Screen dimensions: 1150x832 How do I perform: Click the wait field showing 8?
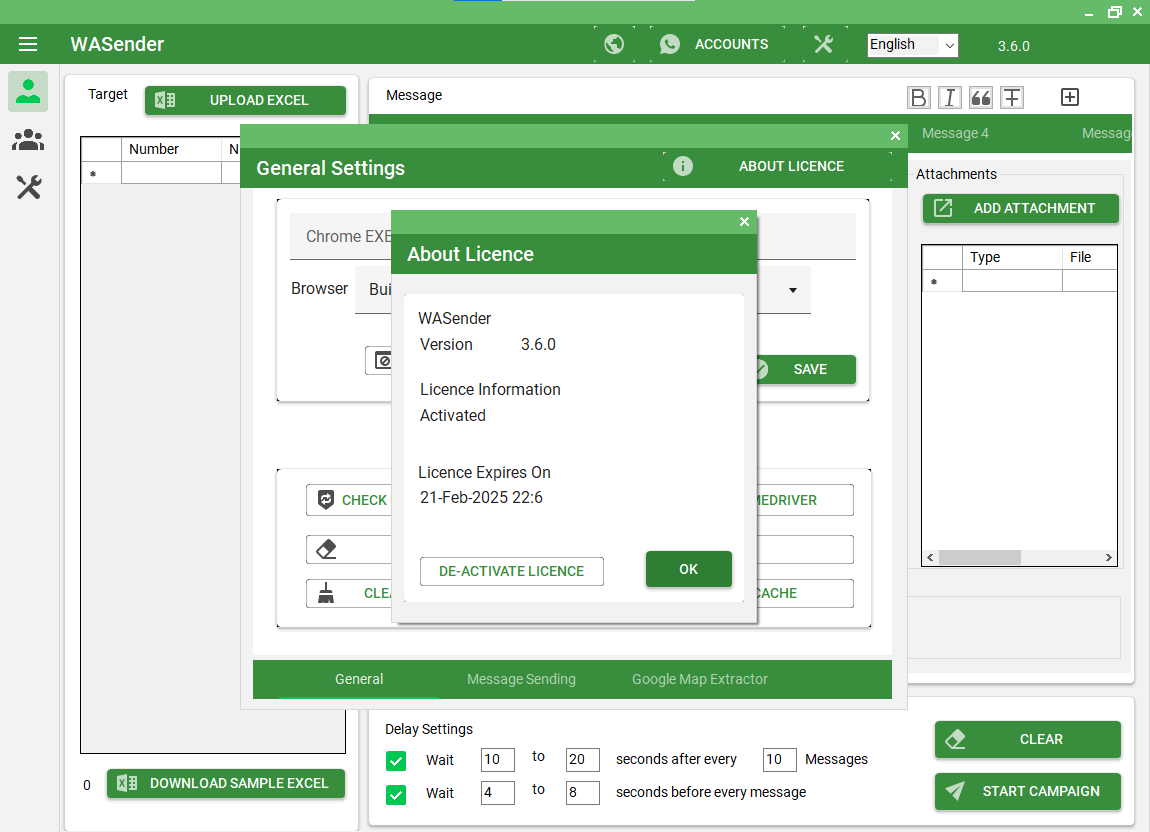point(582,792)
